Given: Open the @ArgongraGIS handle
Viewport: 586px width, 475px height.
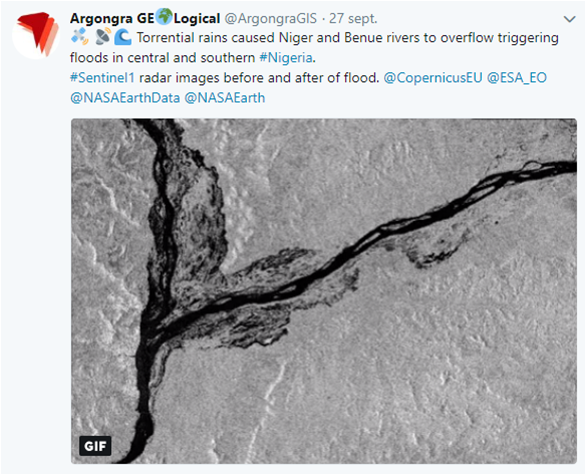Looking at the screenshot, I should point(271,18).
